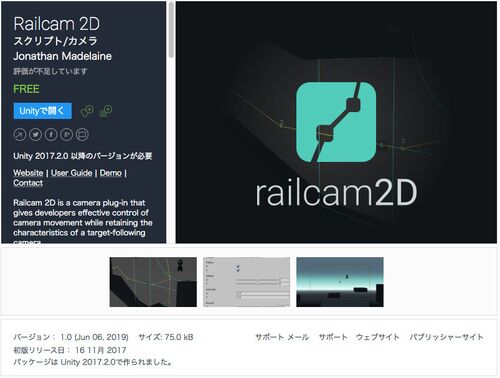Image resolution: width=500 pixels, height=378 pixels.
Task: Select the teal gradient scene thumbnail
Action: (340, 282)
